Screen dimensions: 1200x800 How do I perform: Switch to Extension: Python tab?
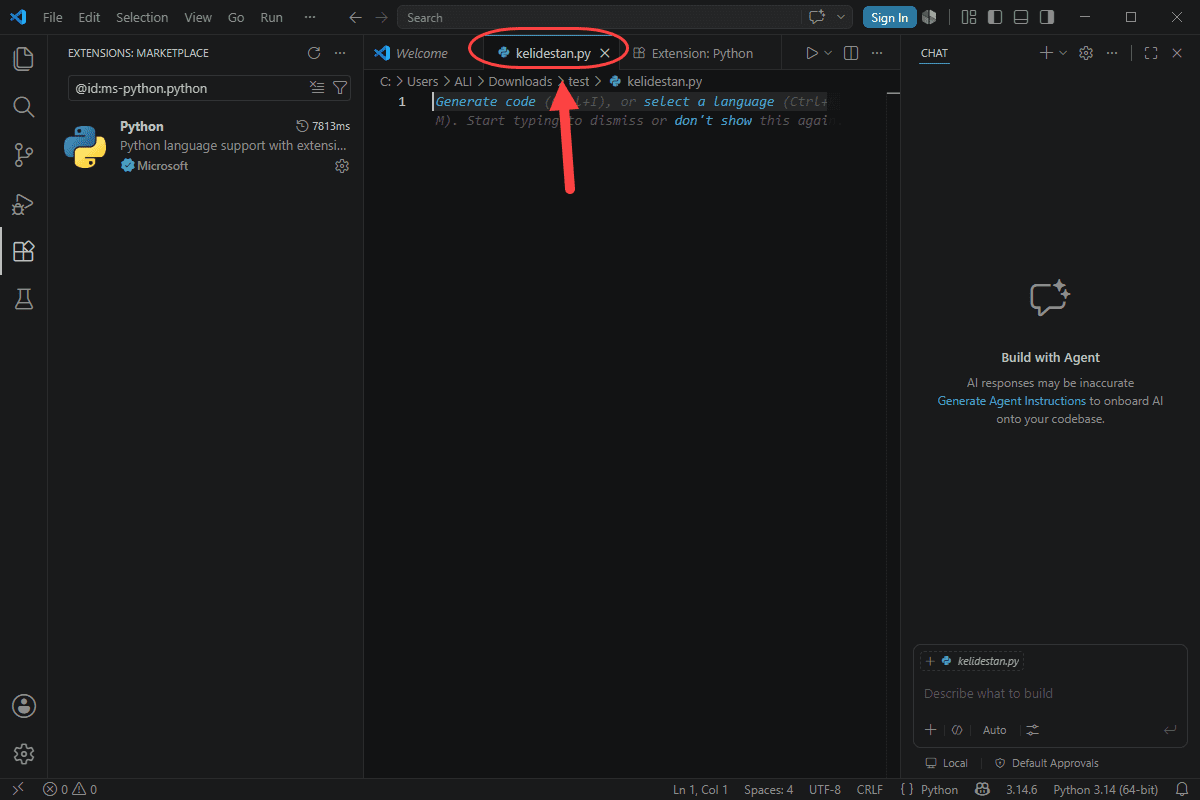693,53
